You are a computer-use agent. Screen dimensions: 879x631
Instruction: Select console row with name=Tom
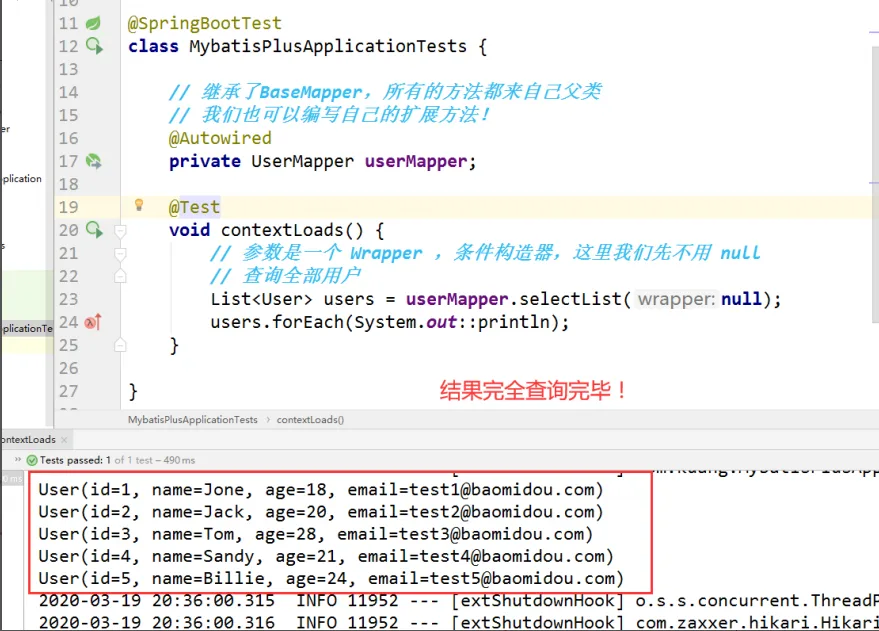pyautogui.click(x=316, y=534)
